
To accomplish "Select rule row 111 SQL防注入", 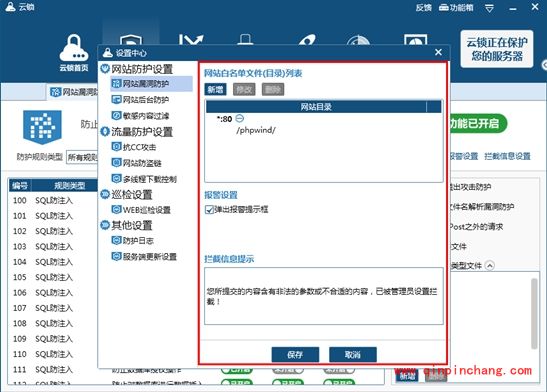I will pyautogui.click(x=54, y=369).
